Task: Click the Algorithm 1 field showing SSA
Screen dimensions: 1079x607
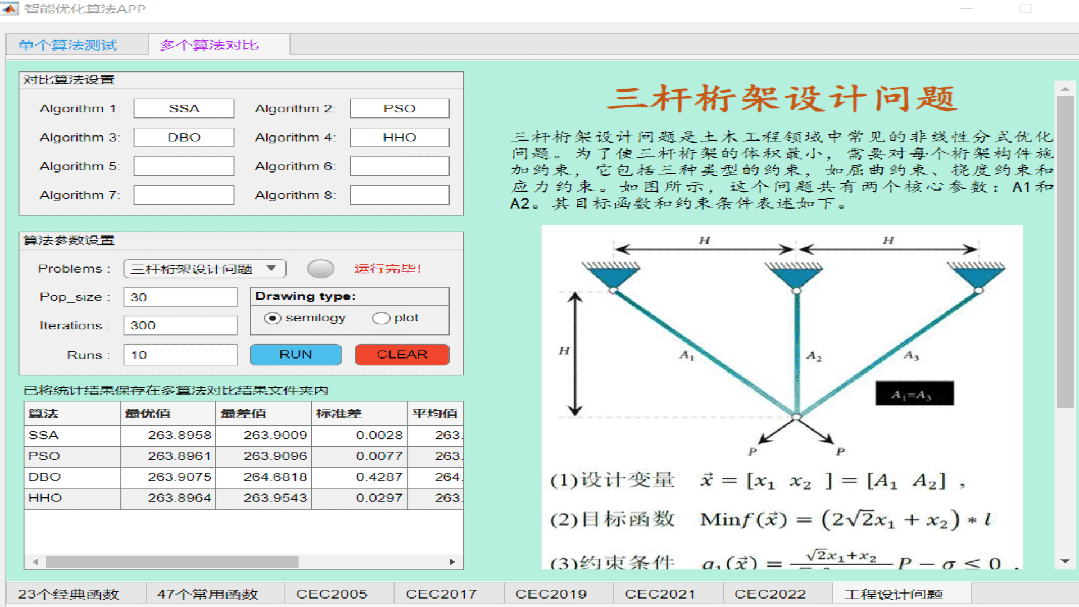Action: 183,107
